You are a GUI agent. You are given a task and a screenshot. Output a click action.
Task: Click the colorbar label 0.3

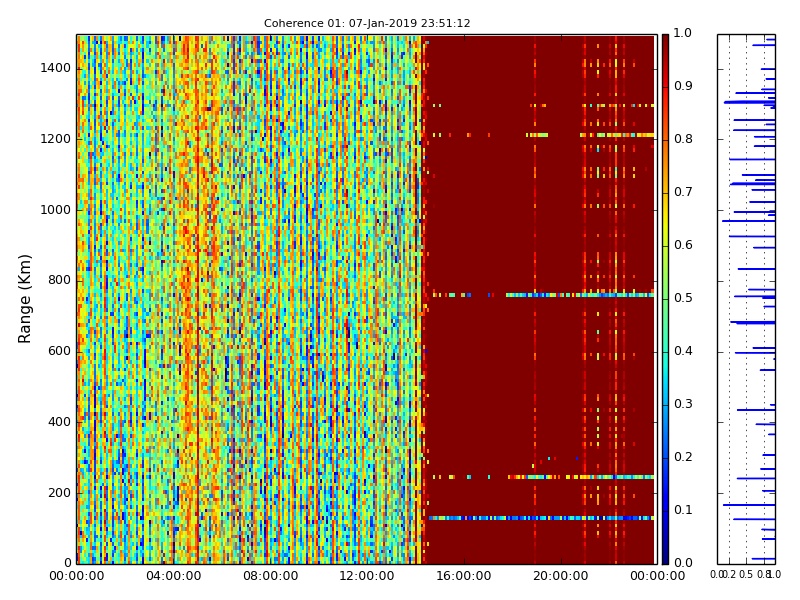(x=683, y=404)
